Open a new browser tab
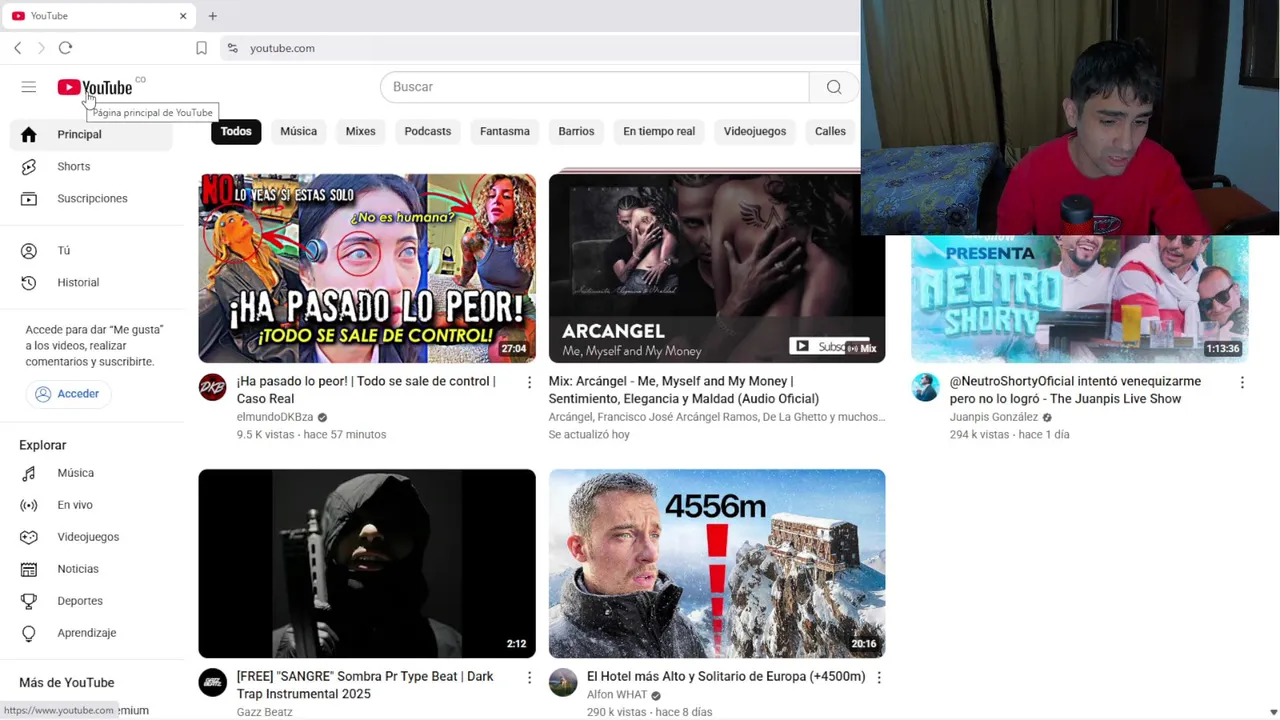 [212, 16]
